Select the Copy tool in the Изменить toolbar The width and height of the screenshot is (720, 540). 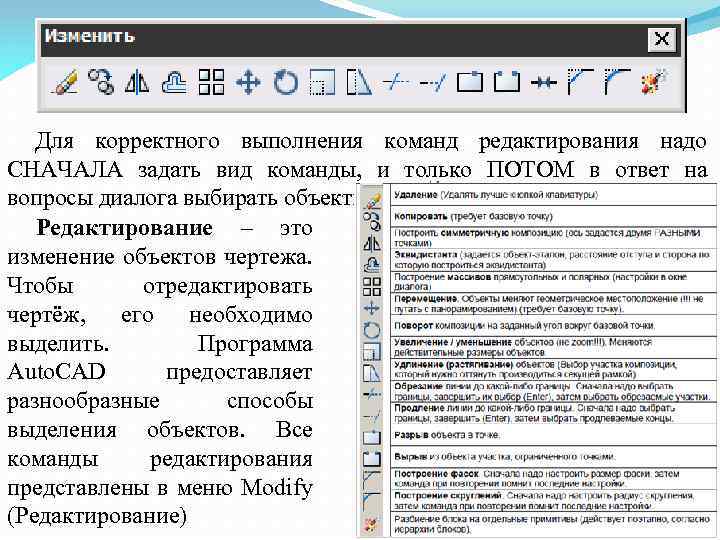point(101,82)
